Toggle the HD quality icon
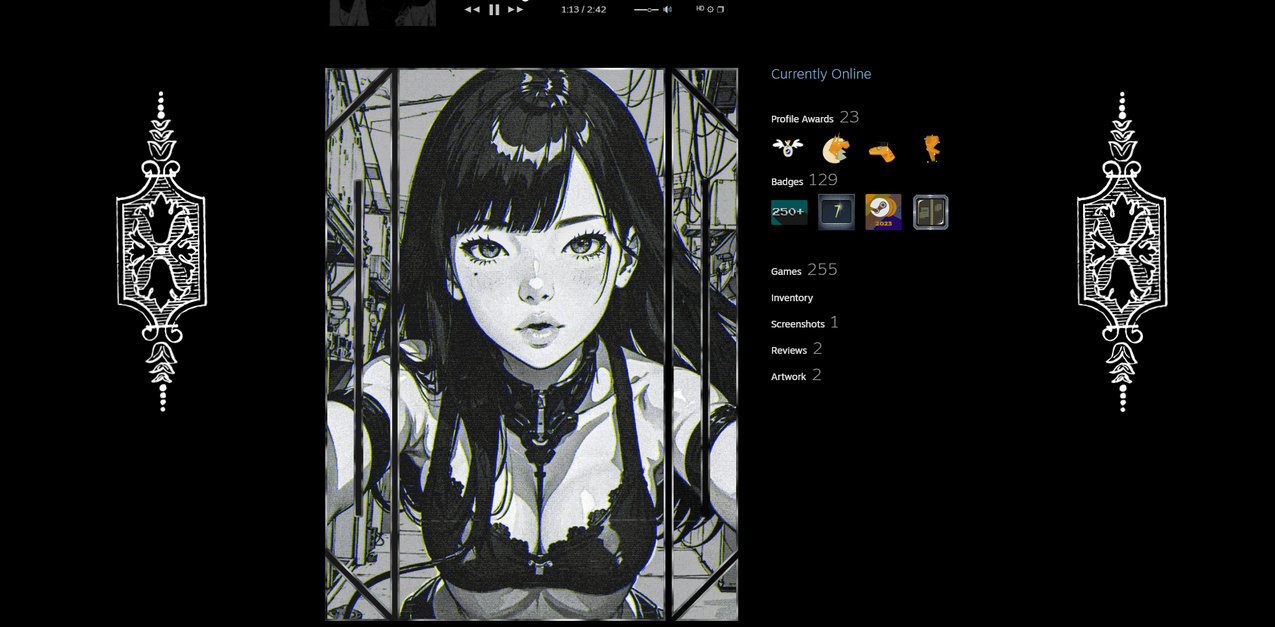This screenshot has width=1275, height=627. (700, 8)
